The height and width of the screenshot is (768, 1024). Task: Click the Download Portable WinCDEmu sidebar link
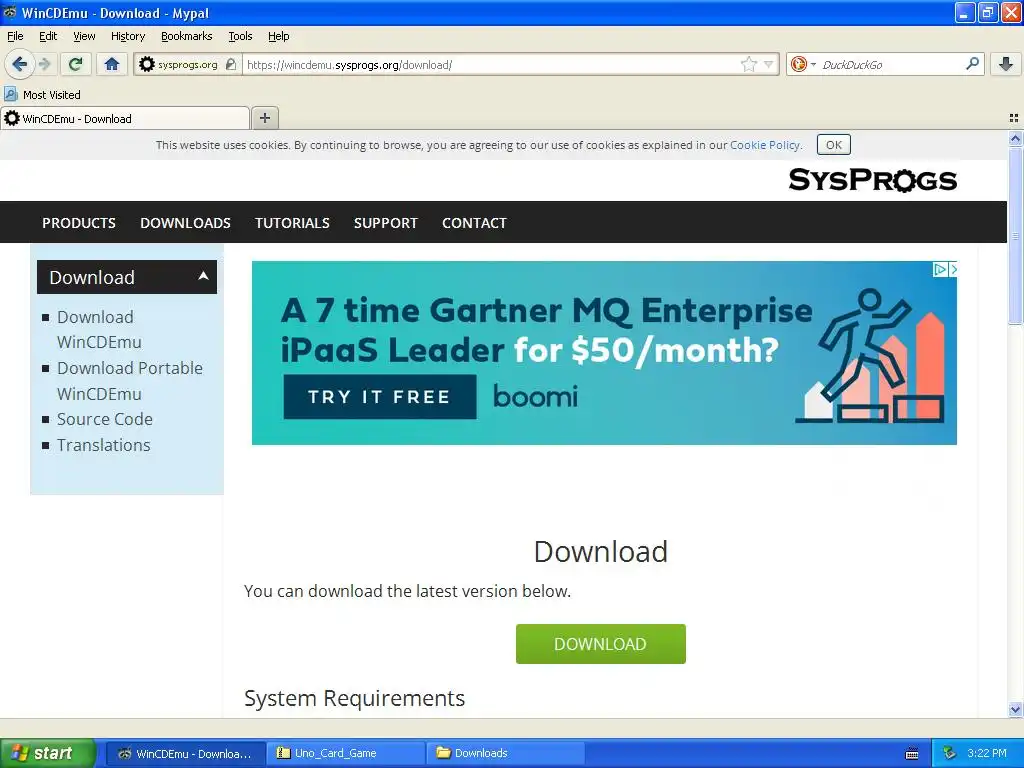click(129, 381)
